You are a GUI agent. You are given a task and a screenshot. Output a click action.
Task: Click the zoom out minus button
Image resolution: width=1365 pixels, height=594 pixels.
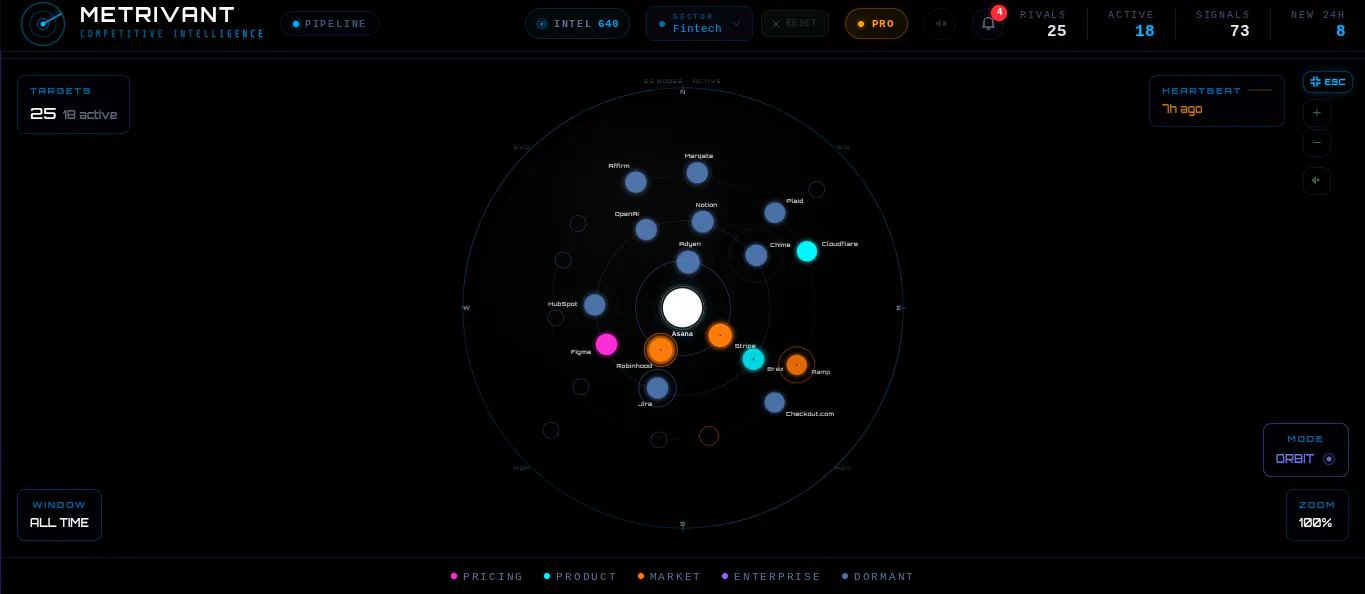1316,143
